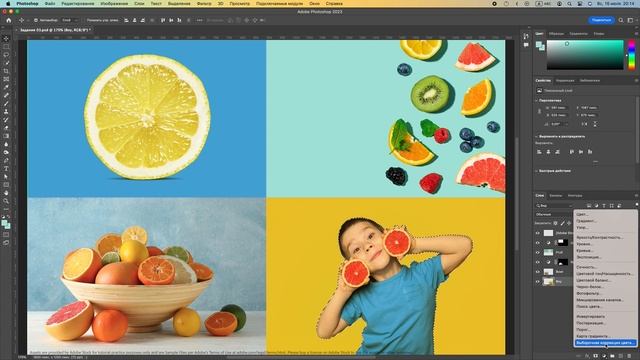Select the Eraser tool
The height and width of the screenshot is (360, 640).
(6, 128)
